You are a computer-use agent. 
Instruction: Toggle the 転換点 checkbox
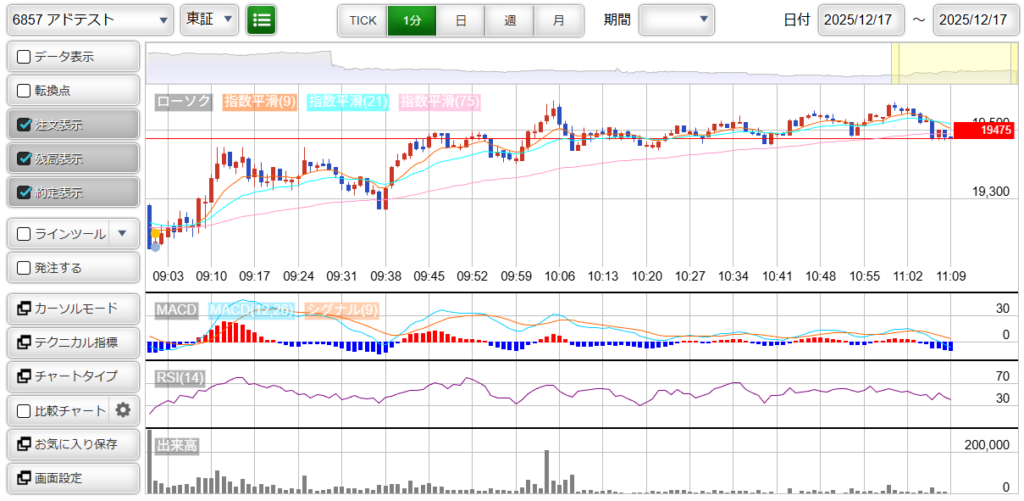[x=25, y=91]
